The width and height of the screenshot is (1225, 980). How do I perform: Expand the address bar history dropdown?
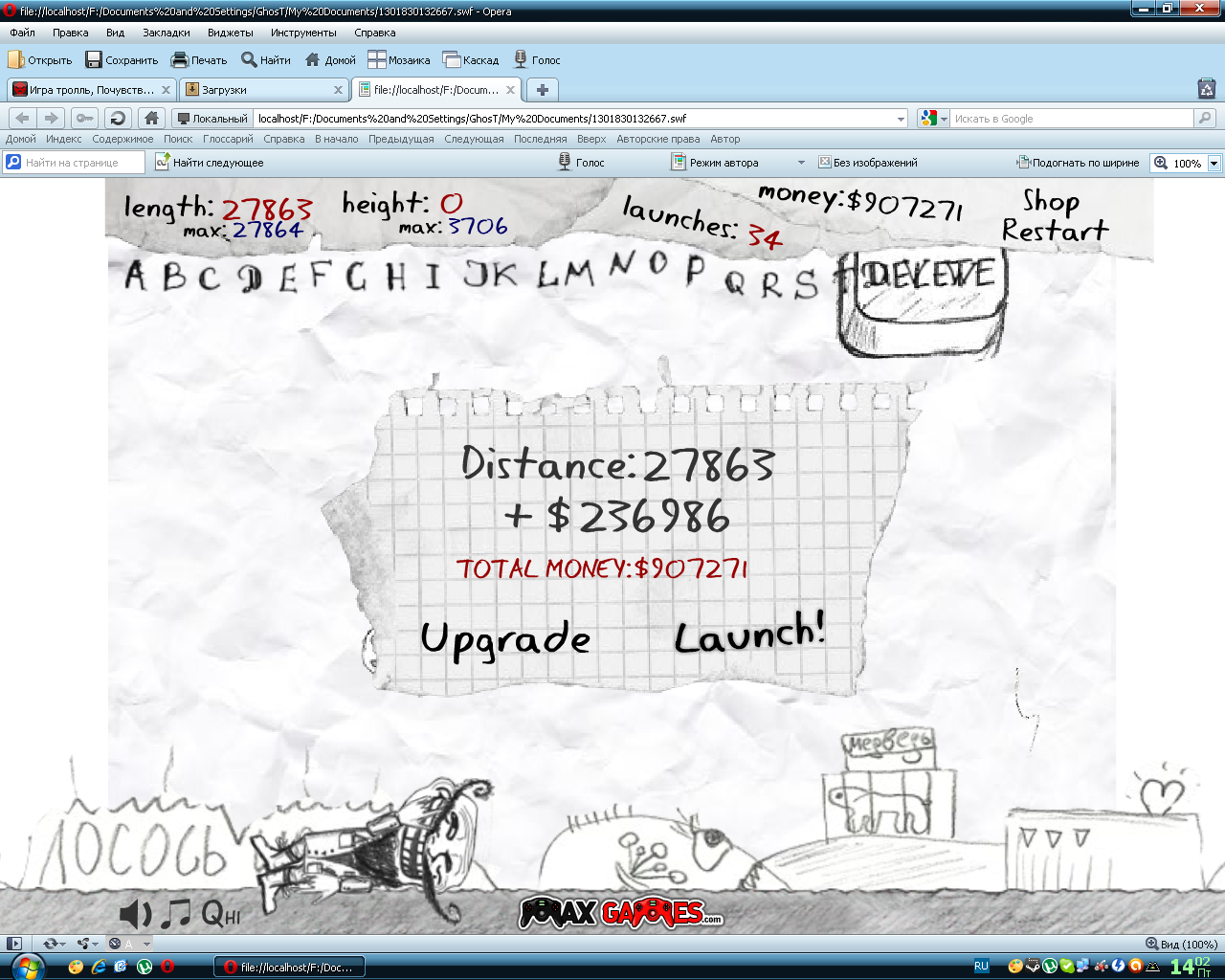click(901, 120)
